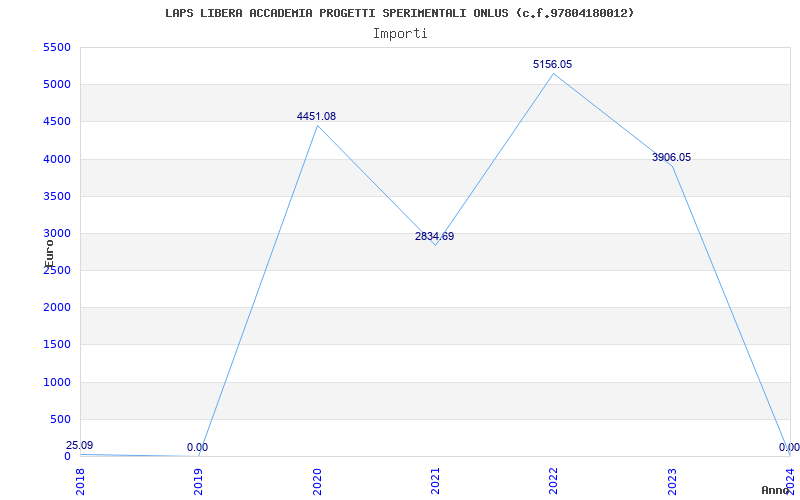
Task: Click y-axis value 3000
Action: point(57,234)
